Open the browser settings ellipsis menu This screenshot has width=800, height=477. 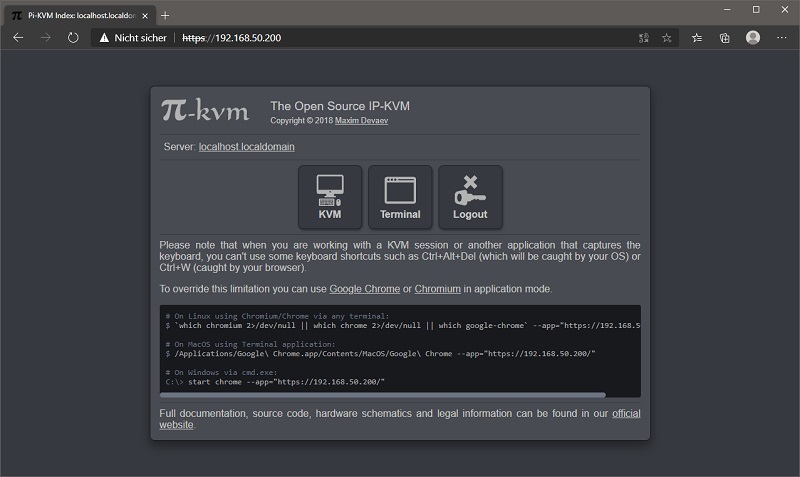tap(781, 38)
